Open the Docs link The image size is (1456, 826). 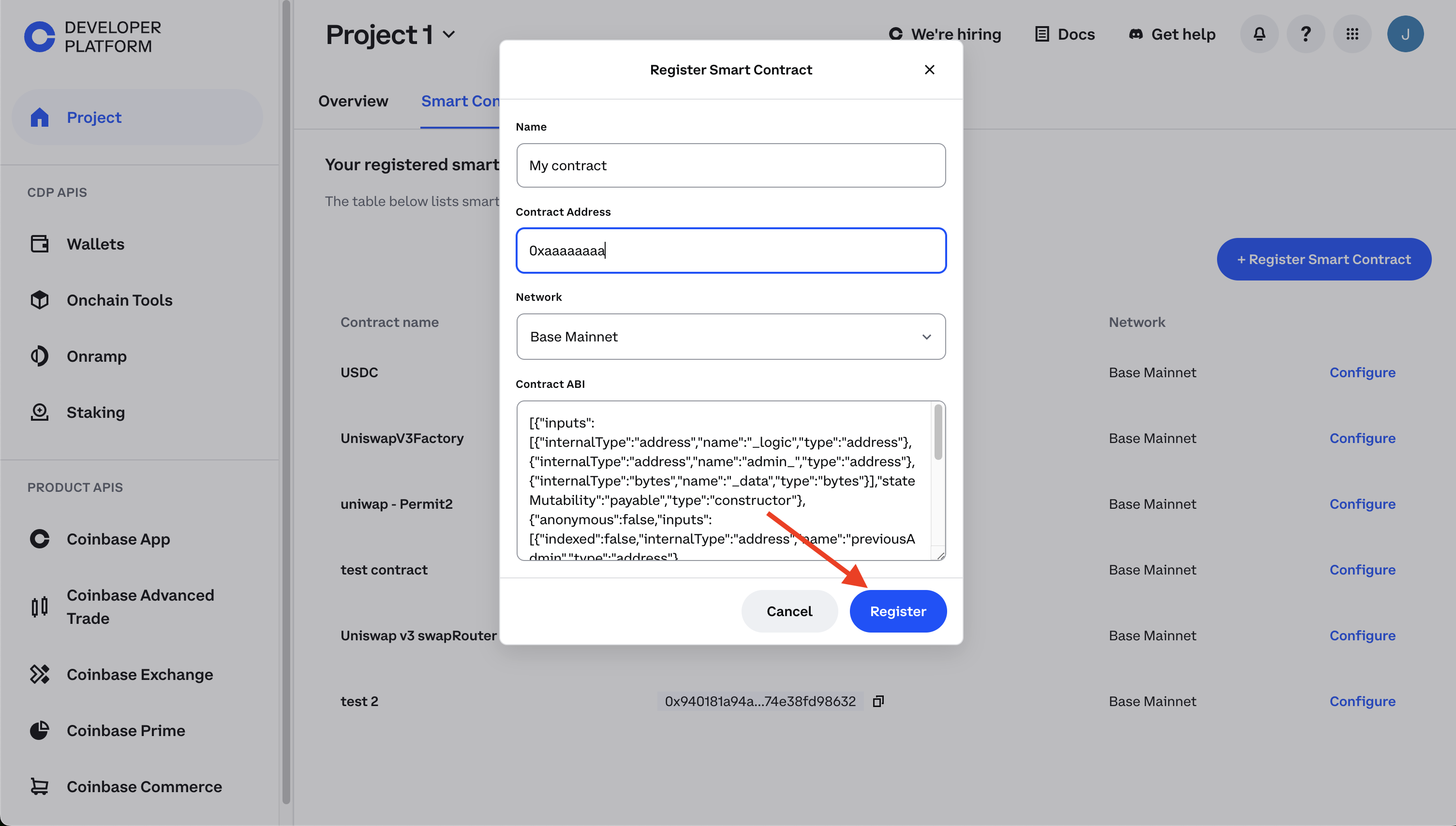pos(1065,34)
